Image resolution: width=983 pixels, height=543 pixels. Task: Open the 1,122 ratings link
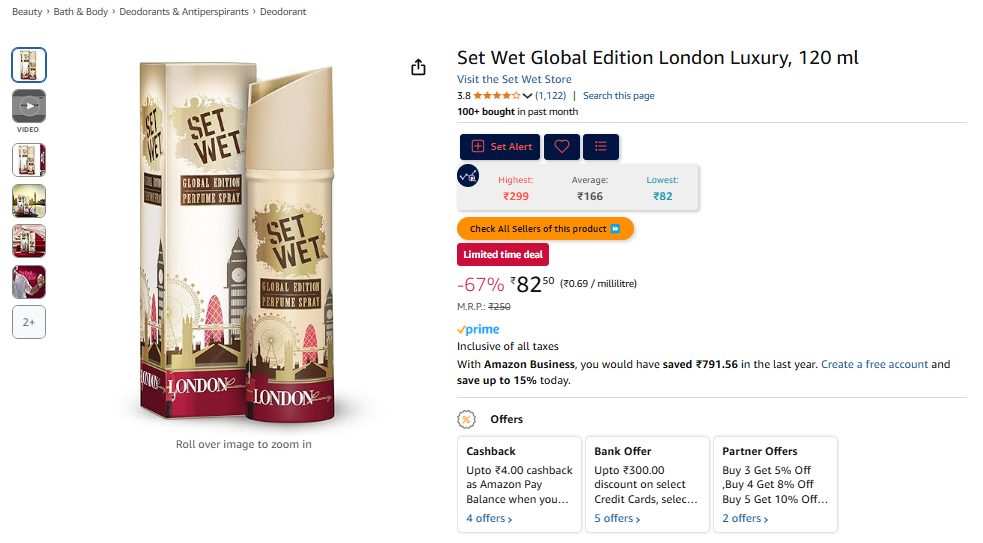(550, 96)
